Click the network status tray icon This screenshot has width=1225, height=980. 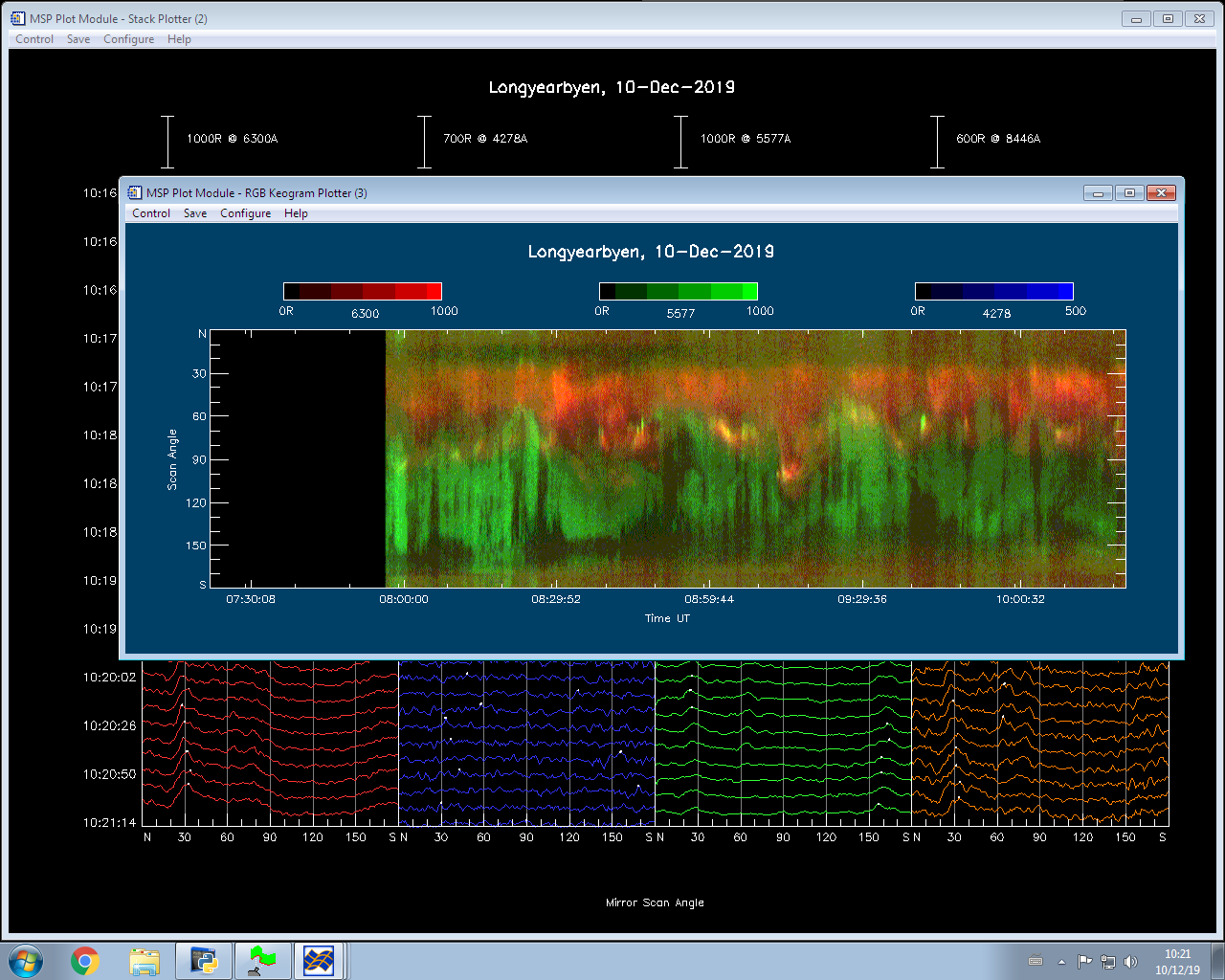[x=1107, y=962]
